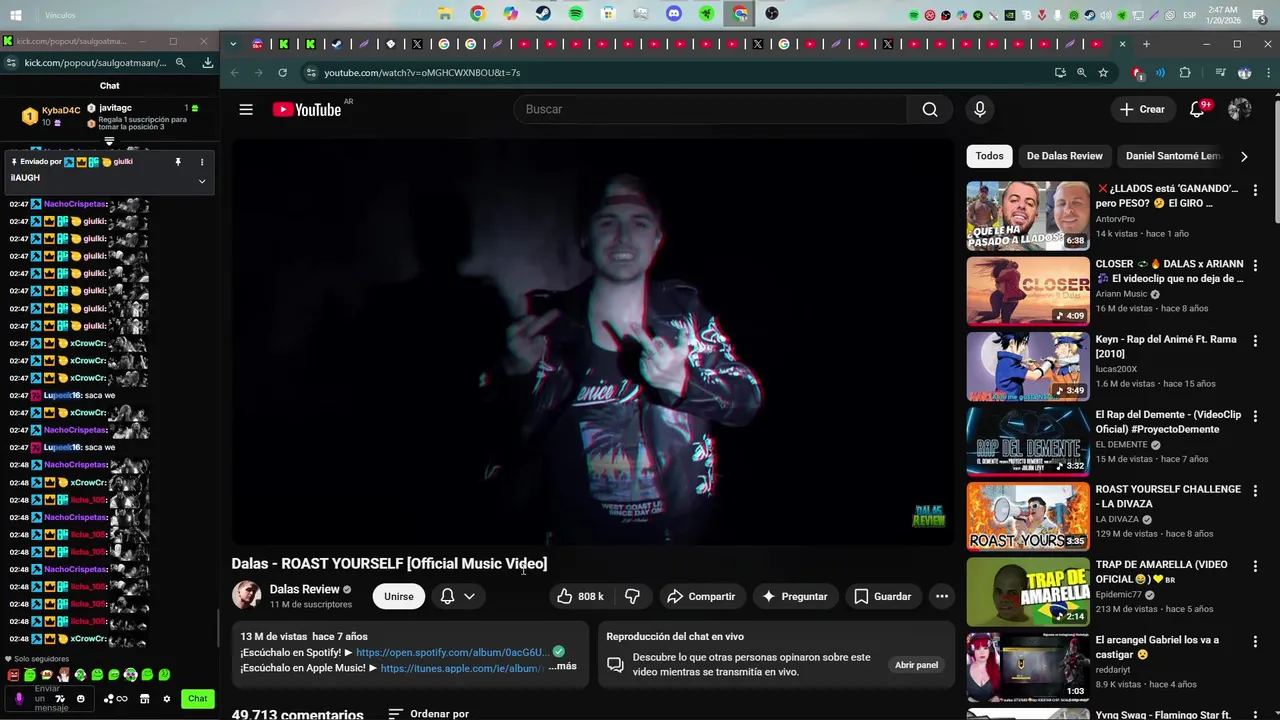This screenshot has height=720, width=1280.
Task: Open Steam from the taskbar
Action: point(543,14)
